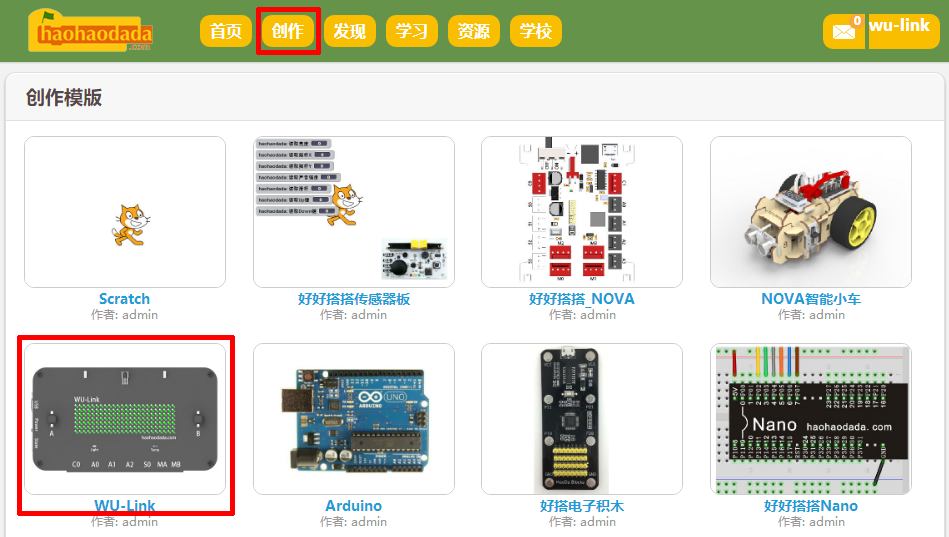Click the author text under Scratch

pyautogui.click(x=125, y=315)
